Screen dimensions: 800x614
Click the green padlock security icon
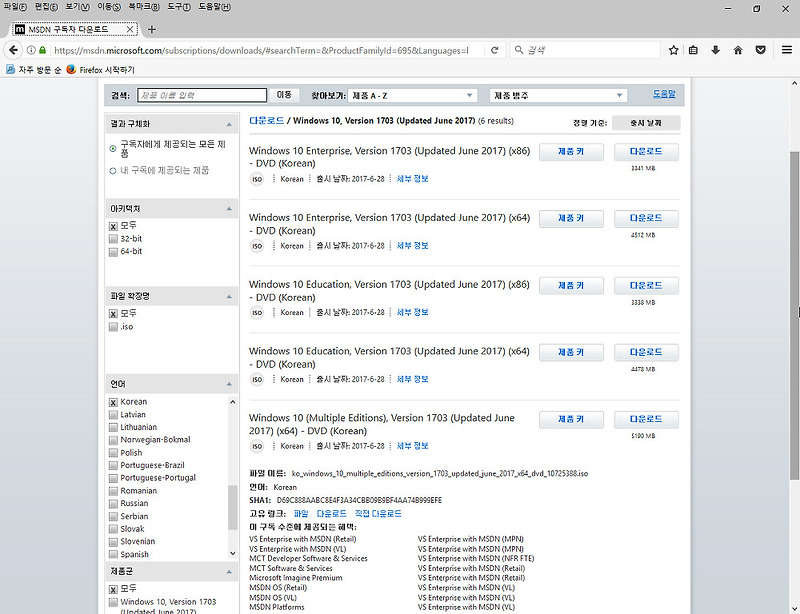pos(42,50)
